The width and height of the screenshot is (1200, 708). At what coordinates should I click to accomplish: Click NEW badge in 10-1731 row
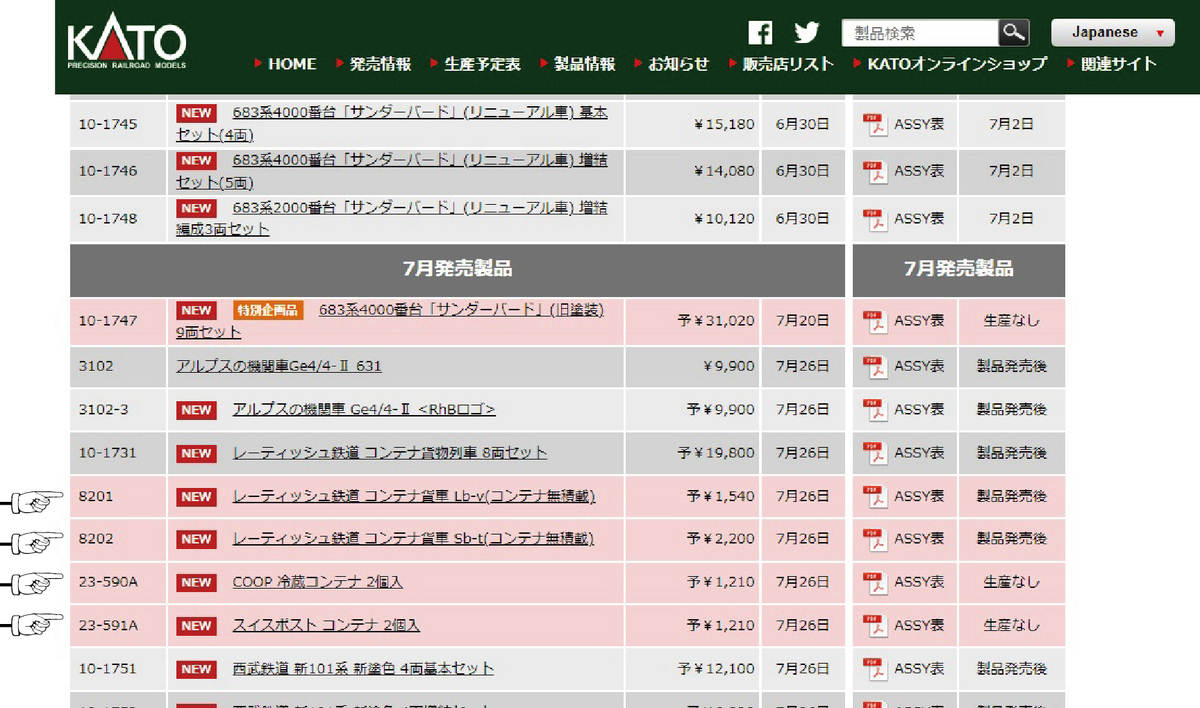click(196, 453)
